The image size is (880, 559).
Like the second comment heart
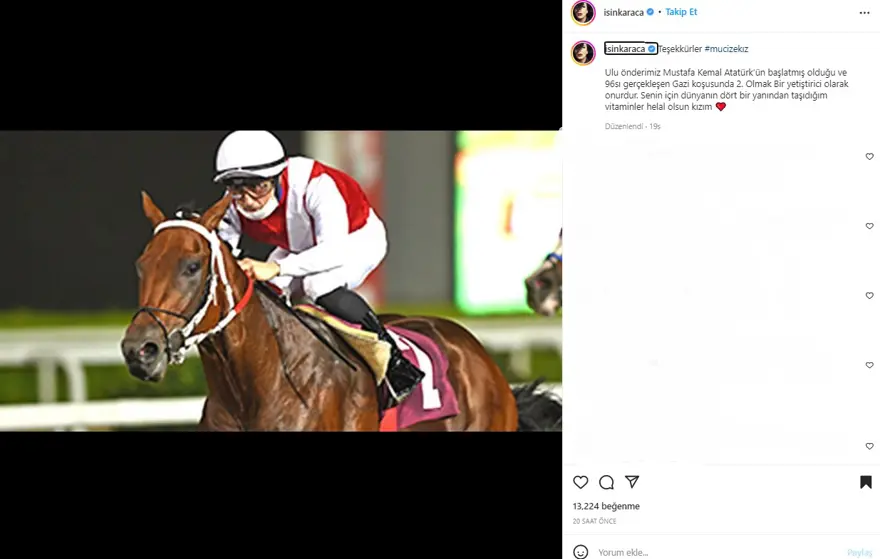[x=869, y=226]
